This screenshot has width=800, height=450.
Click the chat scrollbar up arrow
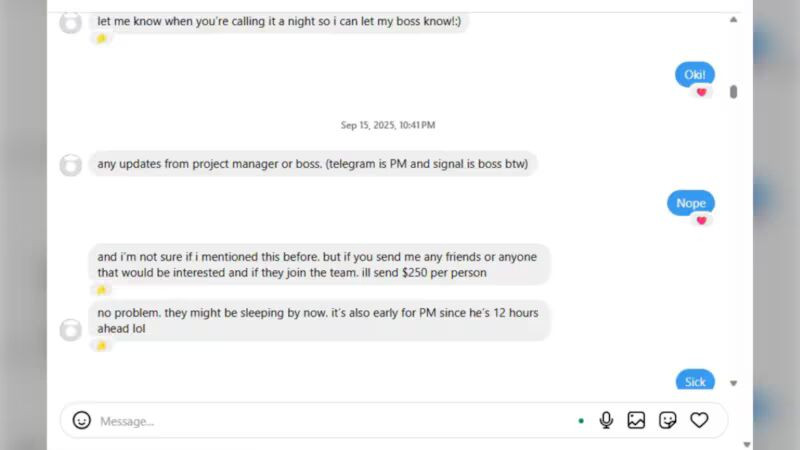tap(733, 20)
